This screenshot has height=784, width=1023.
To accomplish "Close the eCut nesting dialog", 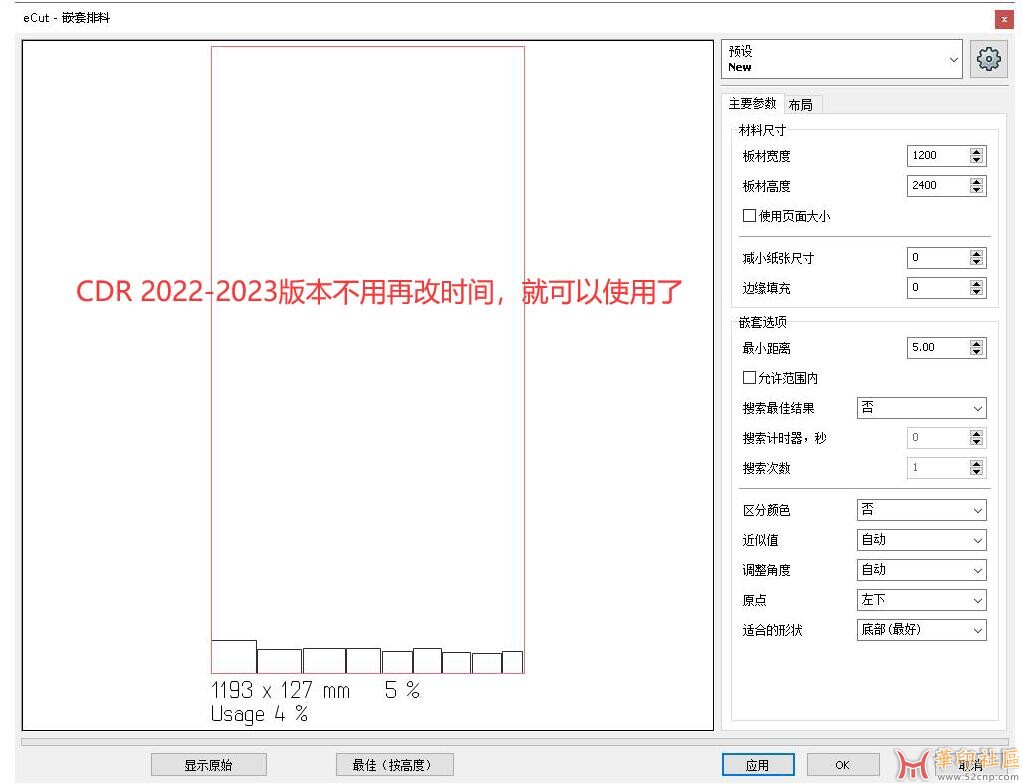I will coord(1002,18).
